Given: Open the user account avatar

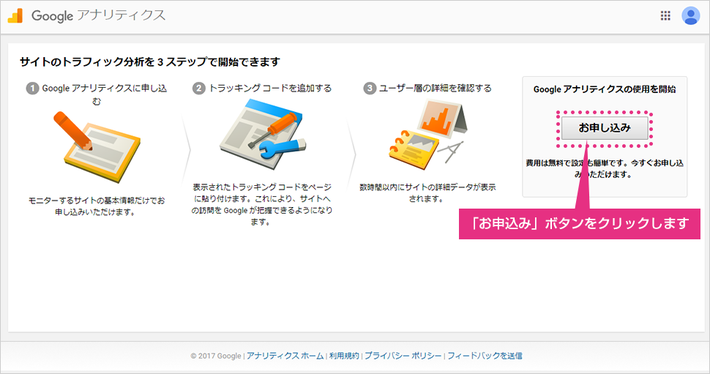Looking at the screenshot, I should pos(691,16).
